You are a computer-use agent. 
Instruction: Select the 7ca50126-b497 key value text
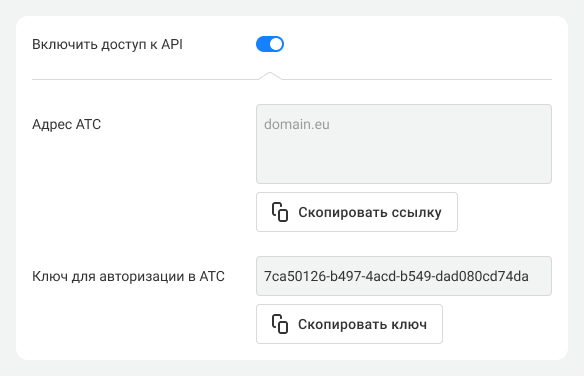[x=396, y=276]
